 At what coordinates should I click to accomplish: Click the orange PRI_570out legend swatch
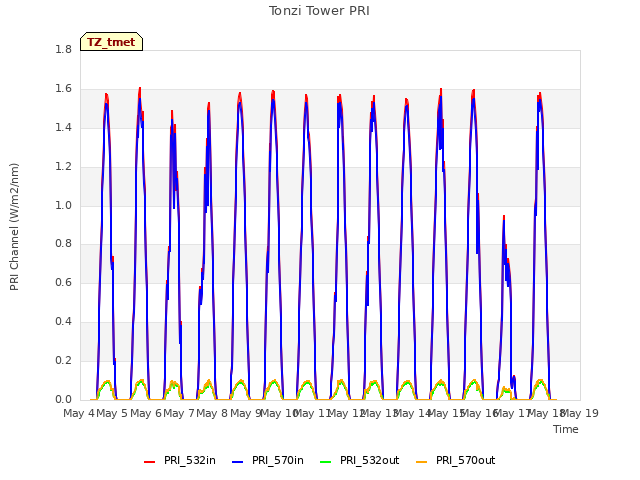click(422, 462)
